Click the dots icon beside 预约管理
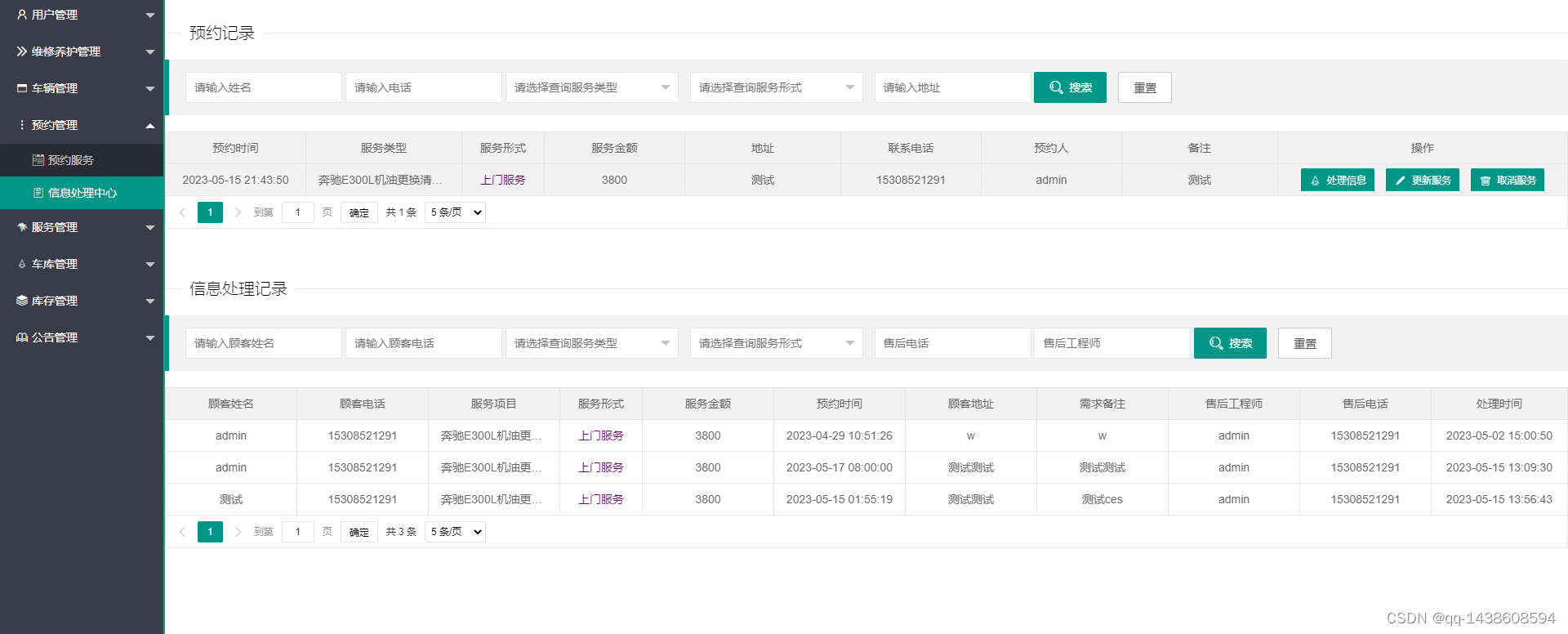Viewport: 1568px width, 634px height. [x=22, y=125]
